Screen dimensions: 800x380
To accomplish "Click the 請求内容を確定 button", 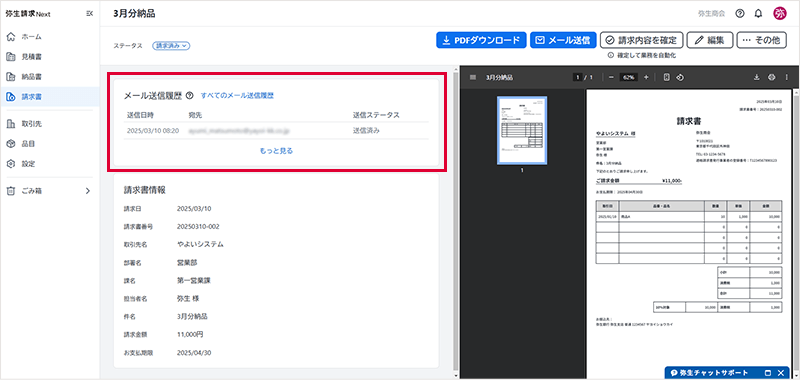I will click(x=641, y=40).
